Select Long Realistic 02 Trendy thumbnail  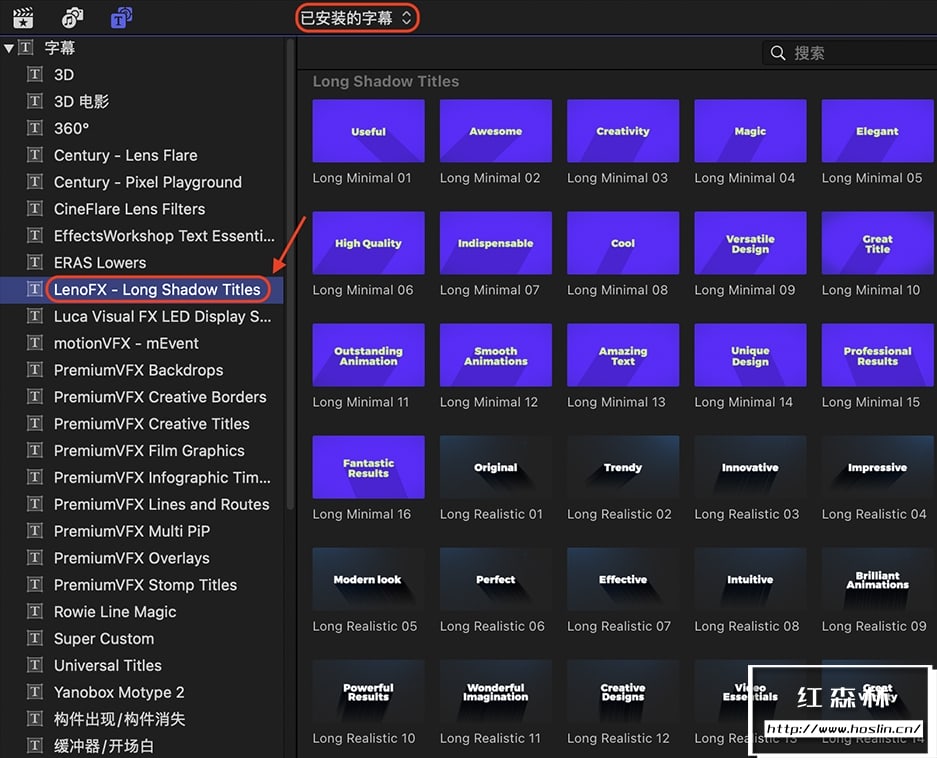point(623,467)
